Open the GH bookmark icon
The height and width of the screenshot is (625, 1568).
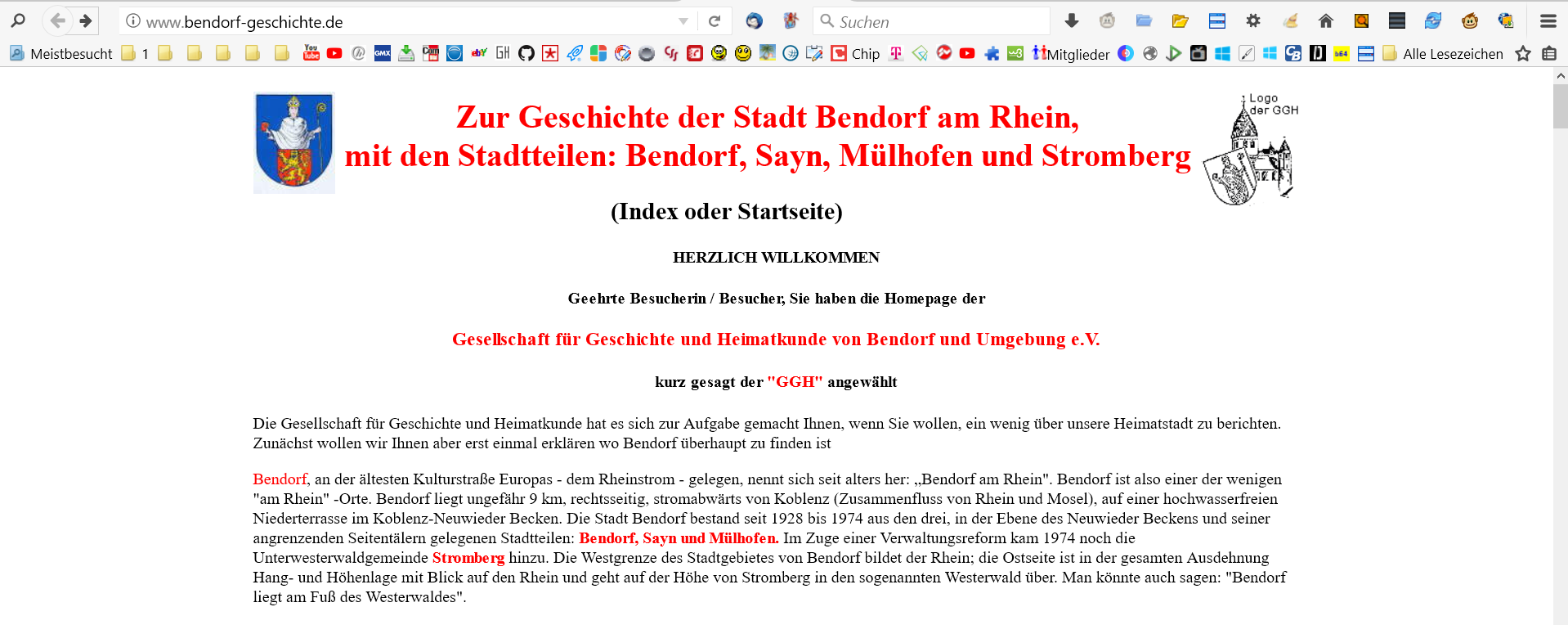coord(503,53)
